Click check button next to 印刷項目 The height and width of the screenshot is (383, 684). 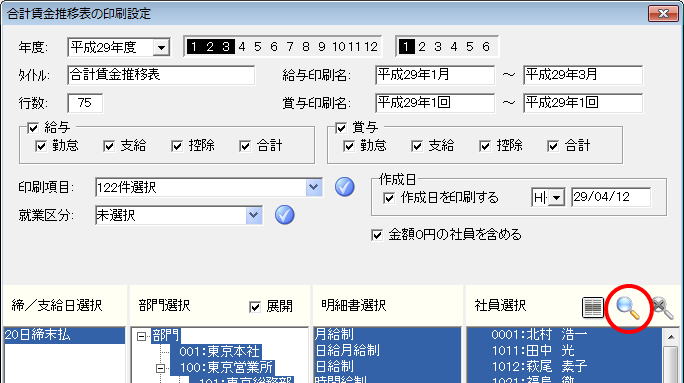(x=345, y=187)
